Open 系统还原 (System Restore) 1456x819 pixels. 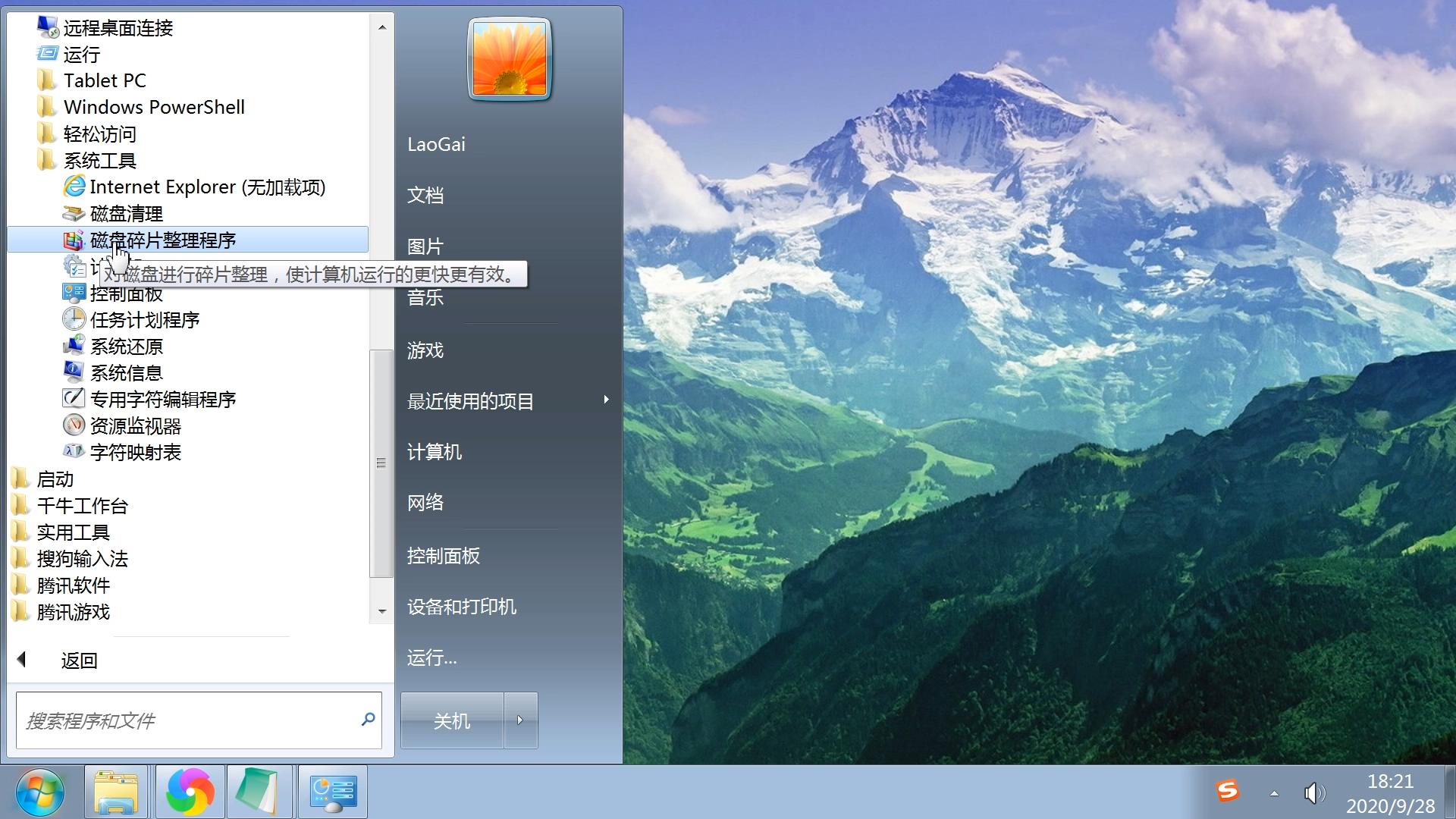coord(126,346)
